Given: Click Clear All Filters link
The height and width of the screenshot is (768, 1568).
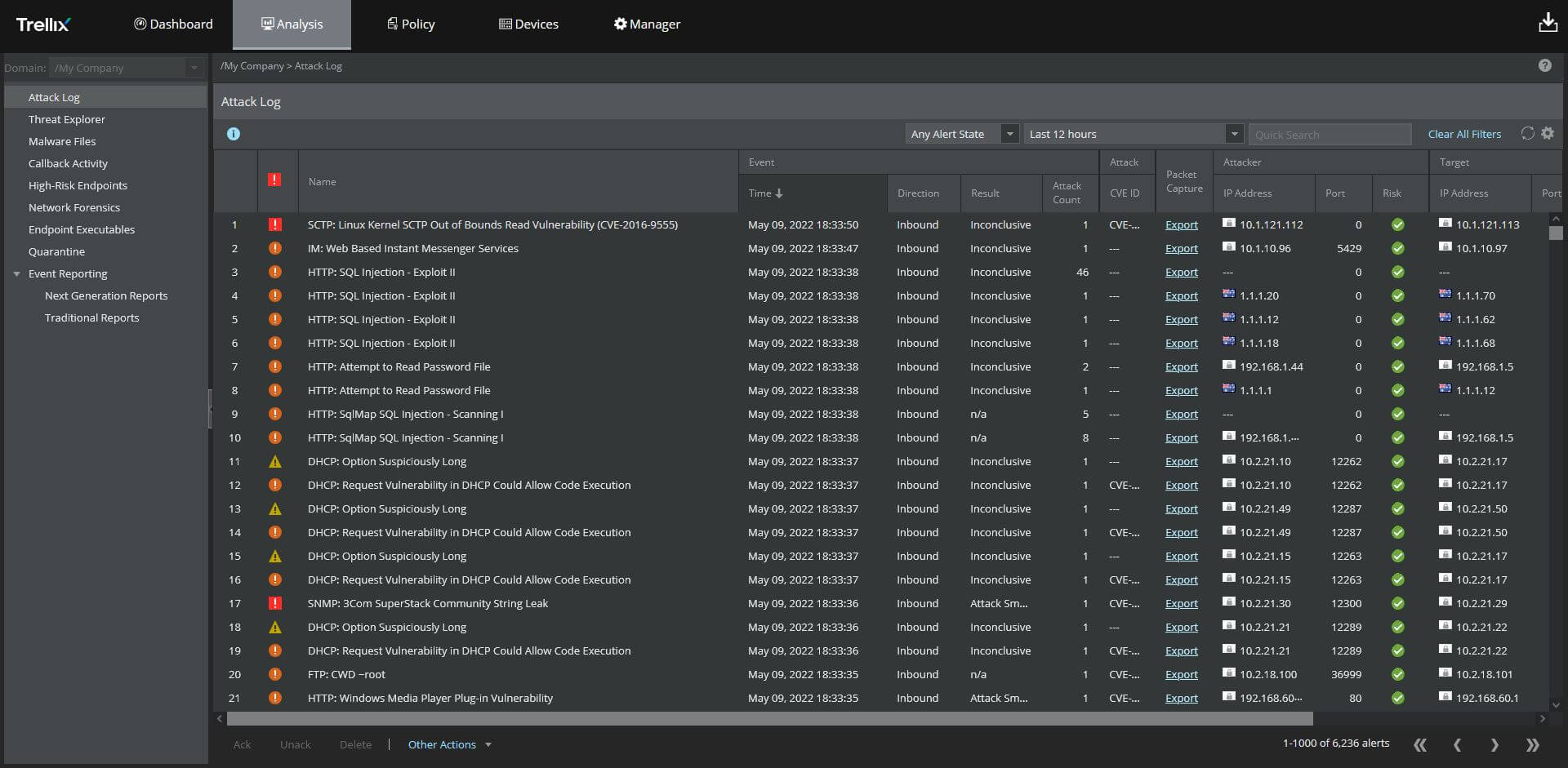Looking at the screenshot, I should pos(1464,134).
